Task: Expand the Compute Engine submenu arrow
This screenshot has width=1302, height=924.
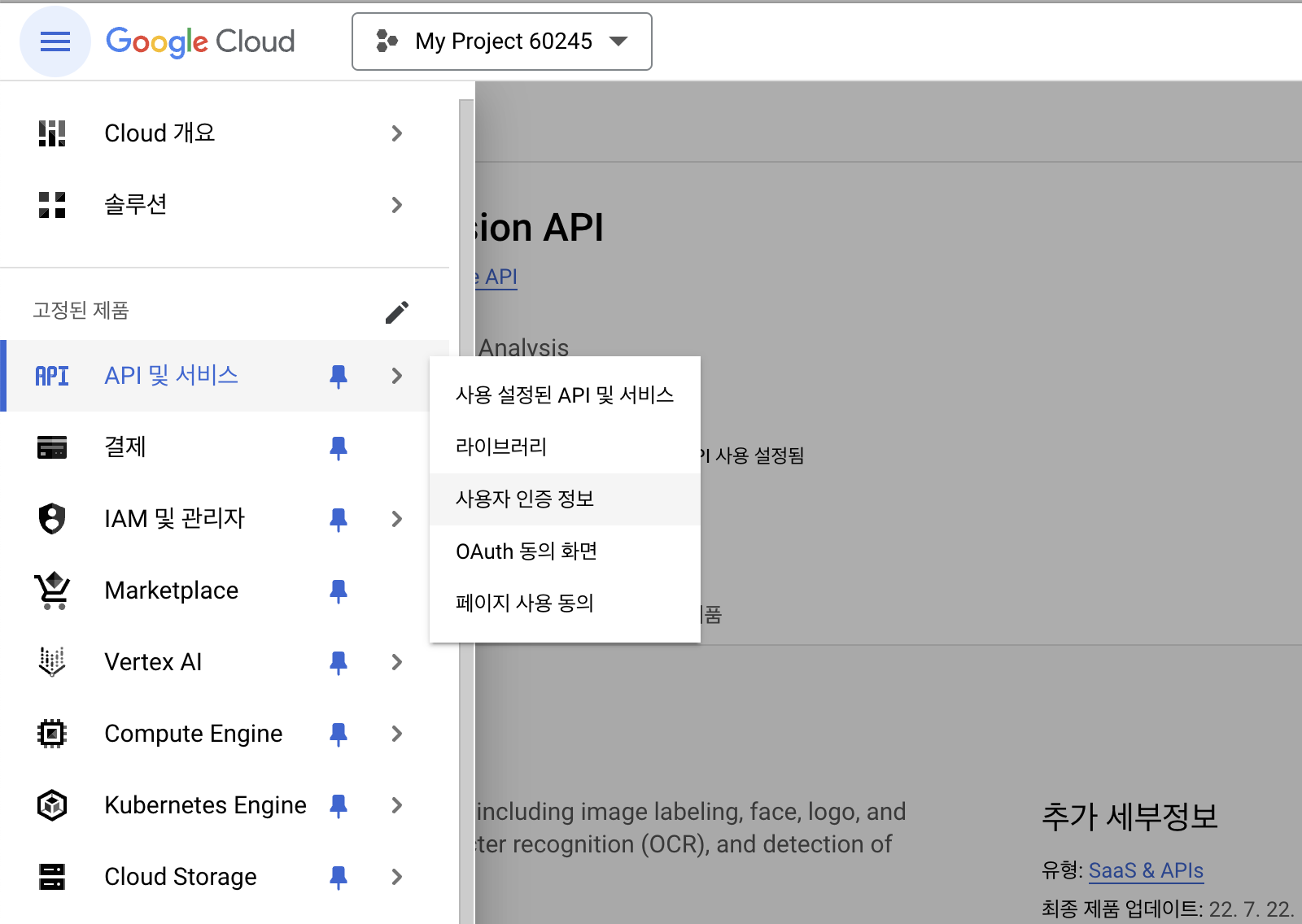Action: (x=397, y=734)
